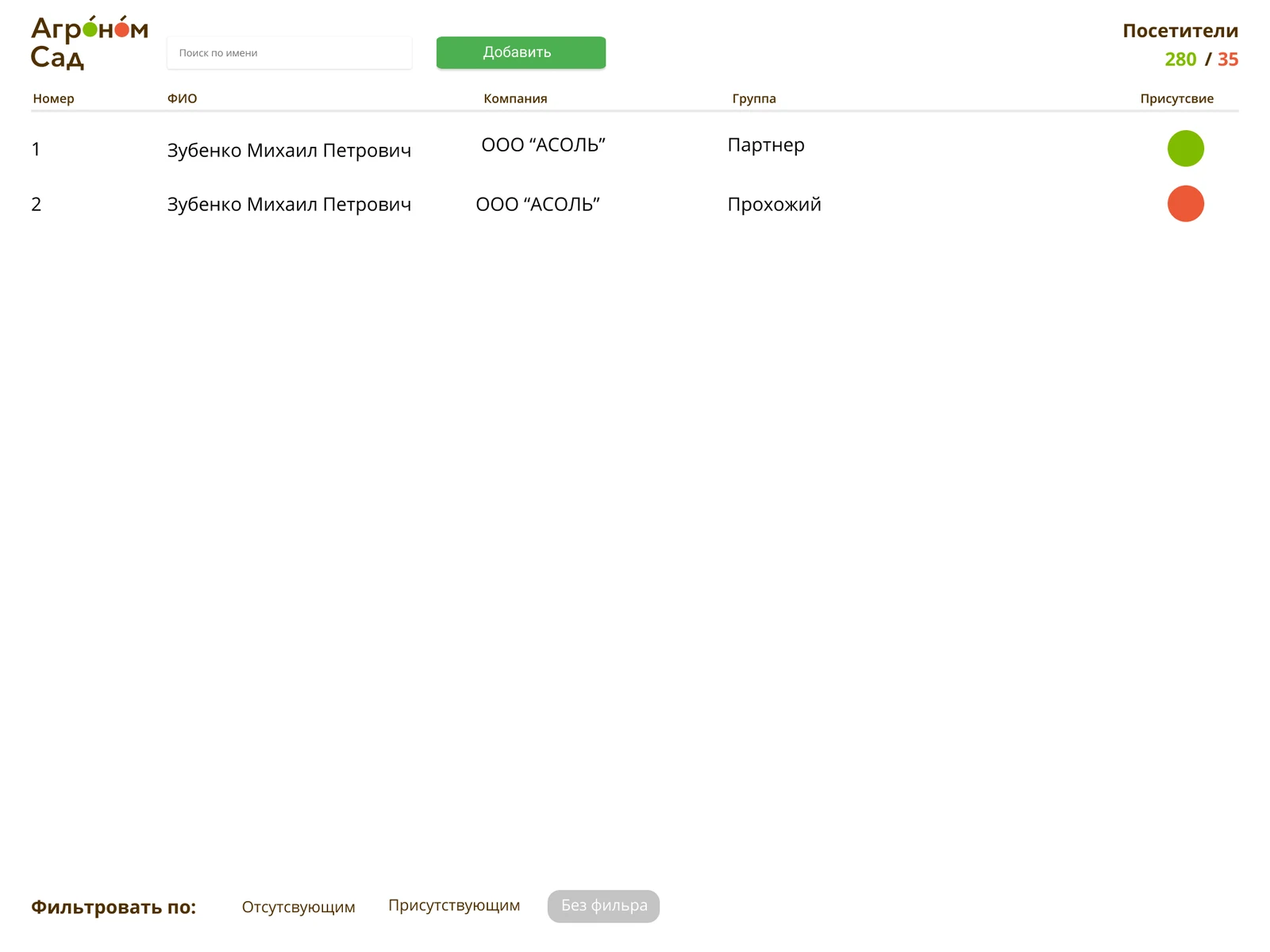Click the green Добавить button
The width and height of the screenshot is (1270, 952).
(x=521, y=52)
